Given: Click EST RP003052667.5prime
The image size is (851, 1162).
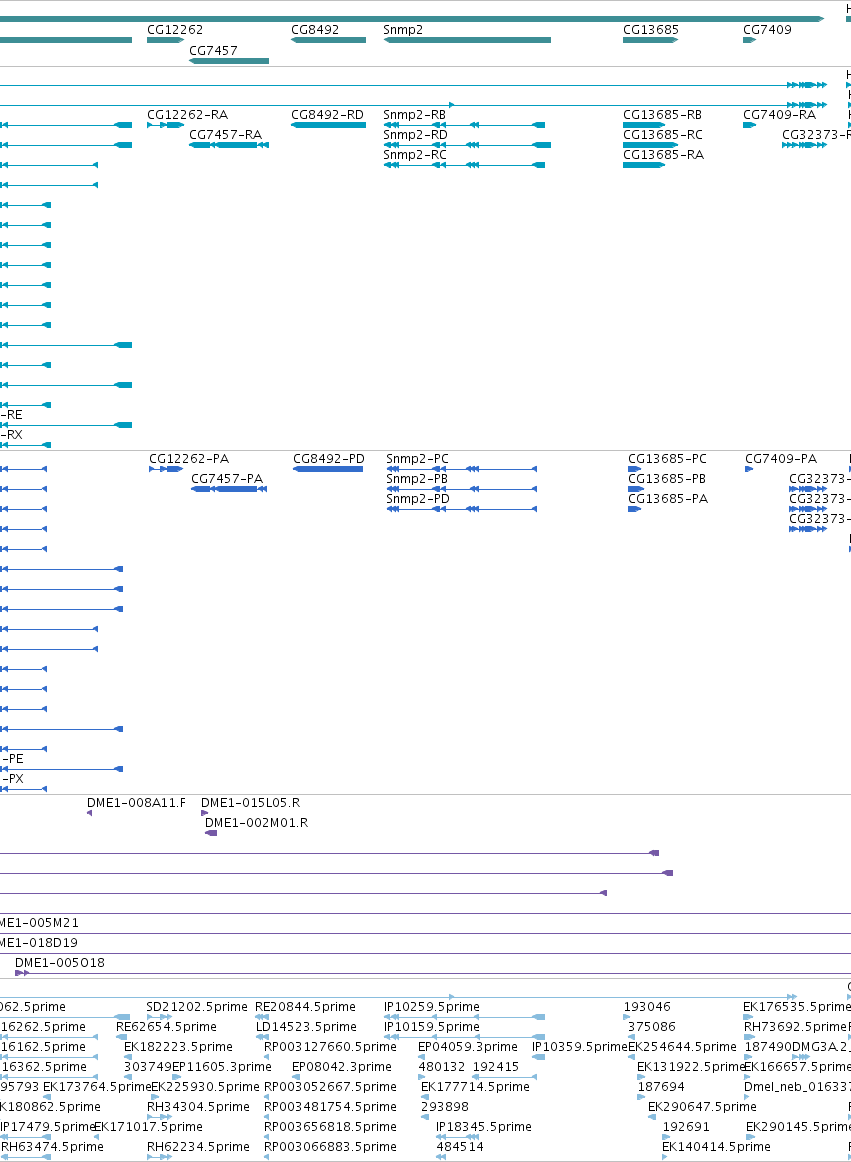Looking at the screenshot, I should coord(331,1087).
